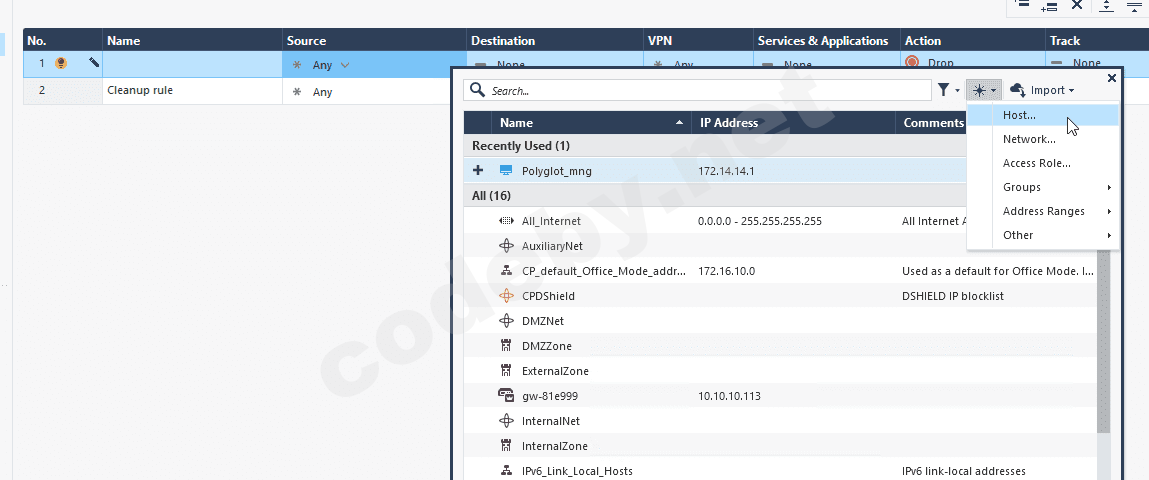The image size is (1149, 480).
Task: Click the Track column header
Action: (x=1097, y=40)
